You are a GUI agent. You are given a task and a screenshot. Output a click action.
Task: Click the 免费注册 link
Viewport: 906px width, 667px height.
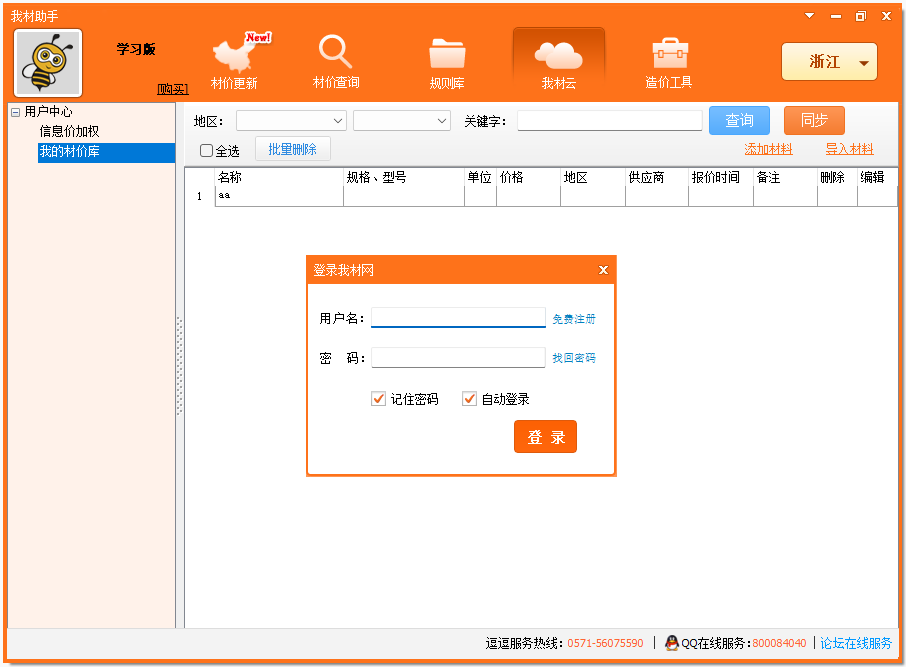point(574,319)
